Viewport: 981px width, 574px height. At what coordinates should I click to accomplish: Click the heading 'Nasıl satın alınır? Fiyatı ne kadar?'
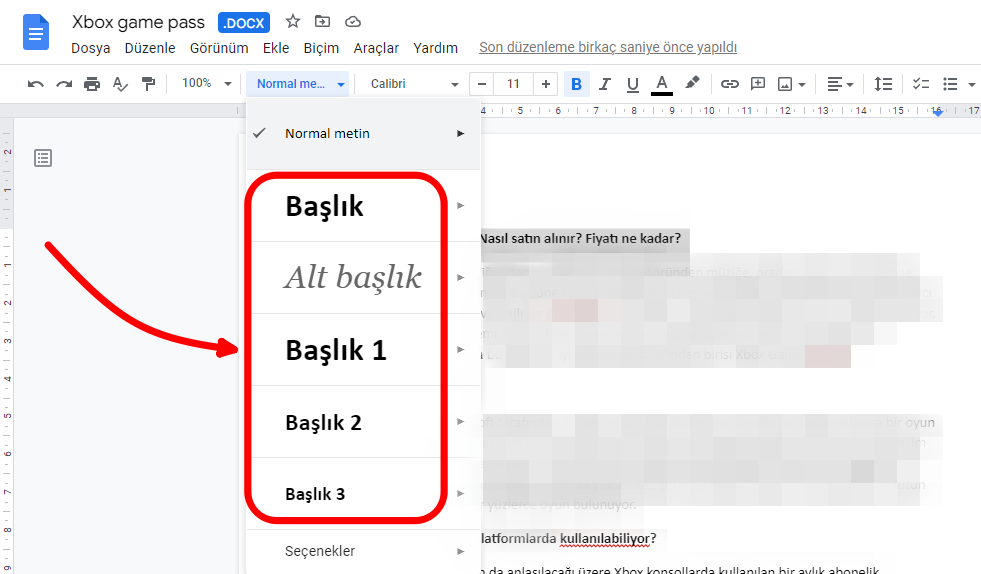pos(580,238)
